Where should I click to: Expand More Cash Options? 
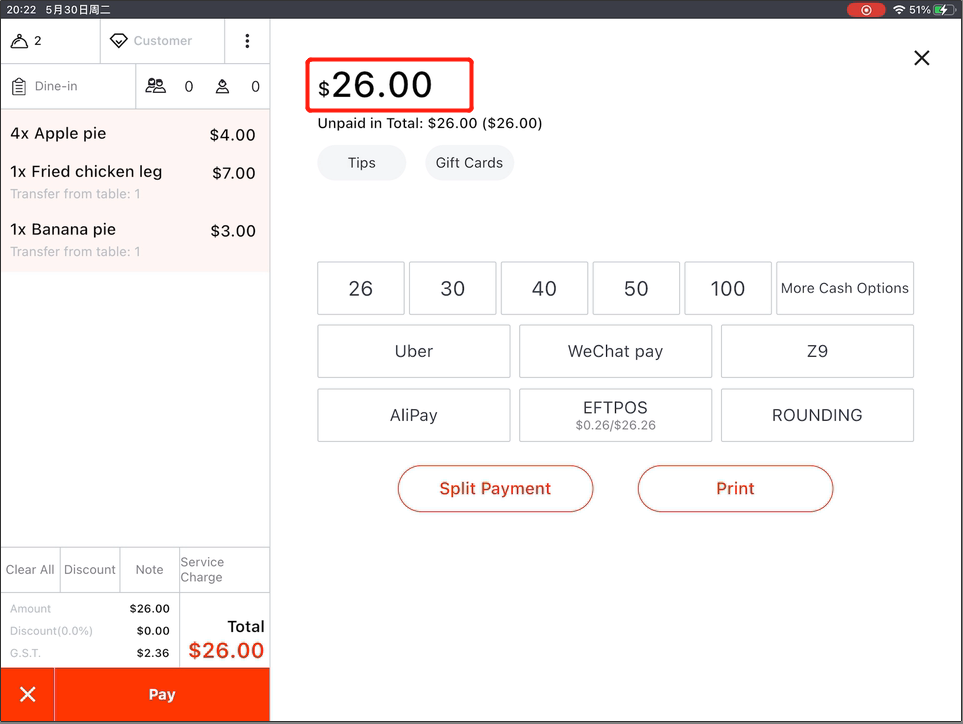click(x=844, y=288)
